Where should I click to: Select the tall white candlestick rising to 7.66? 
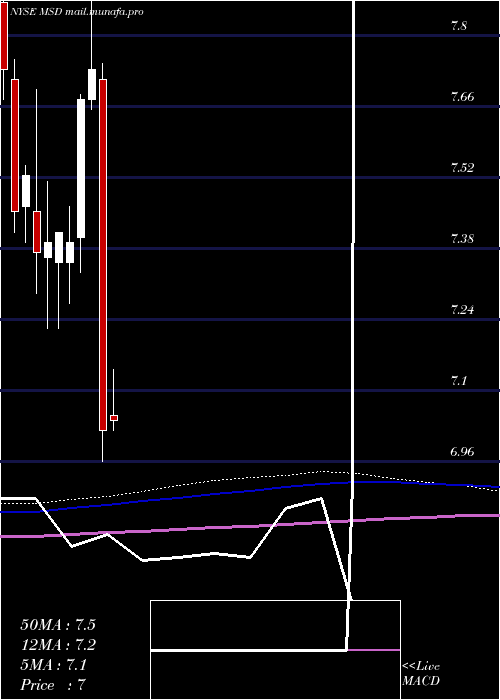81,168
